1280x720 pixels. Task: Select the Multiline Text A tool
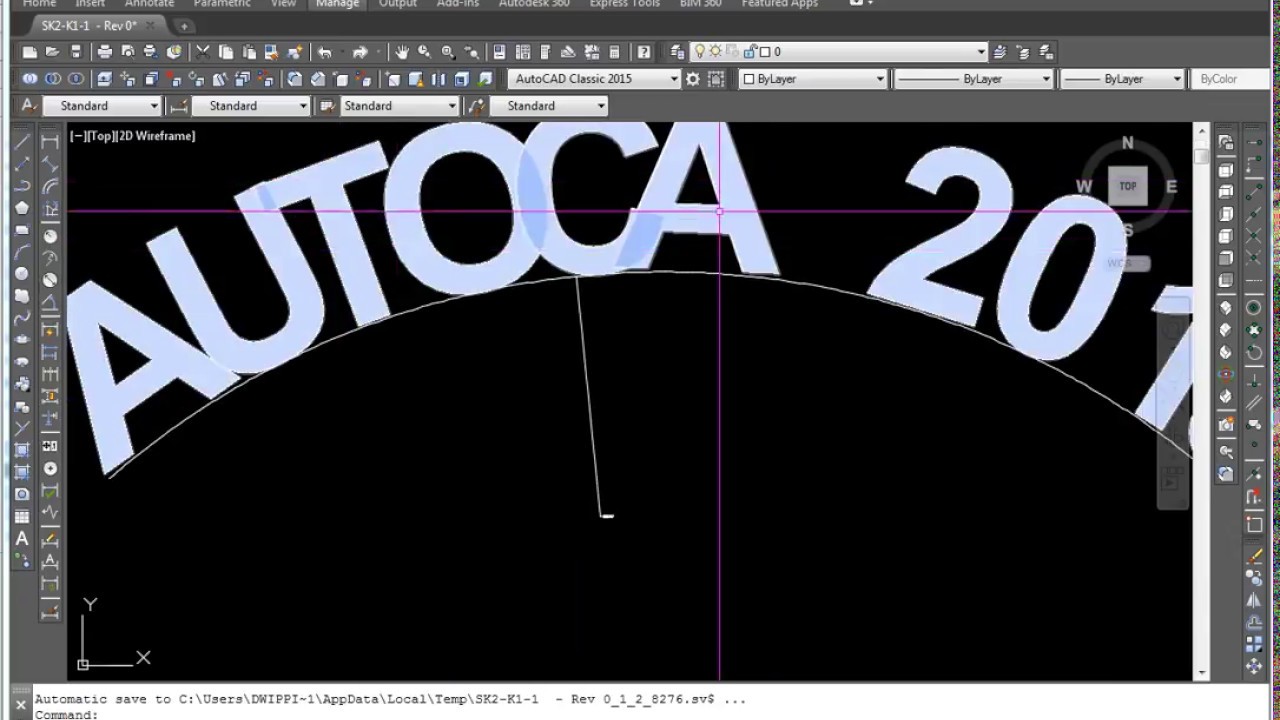coord(22,538)
